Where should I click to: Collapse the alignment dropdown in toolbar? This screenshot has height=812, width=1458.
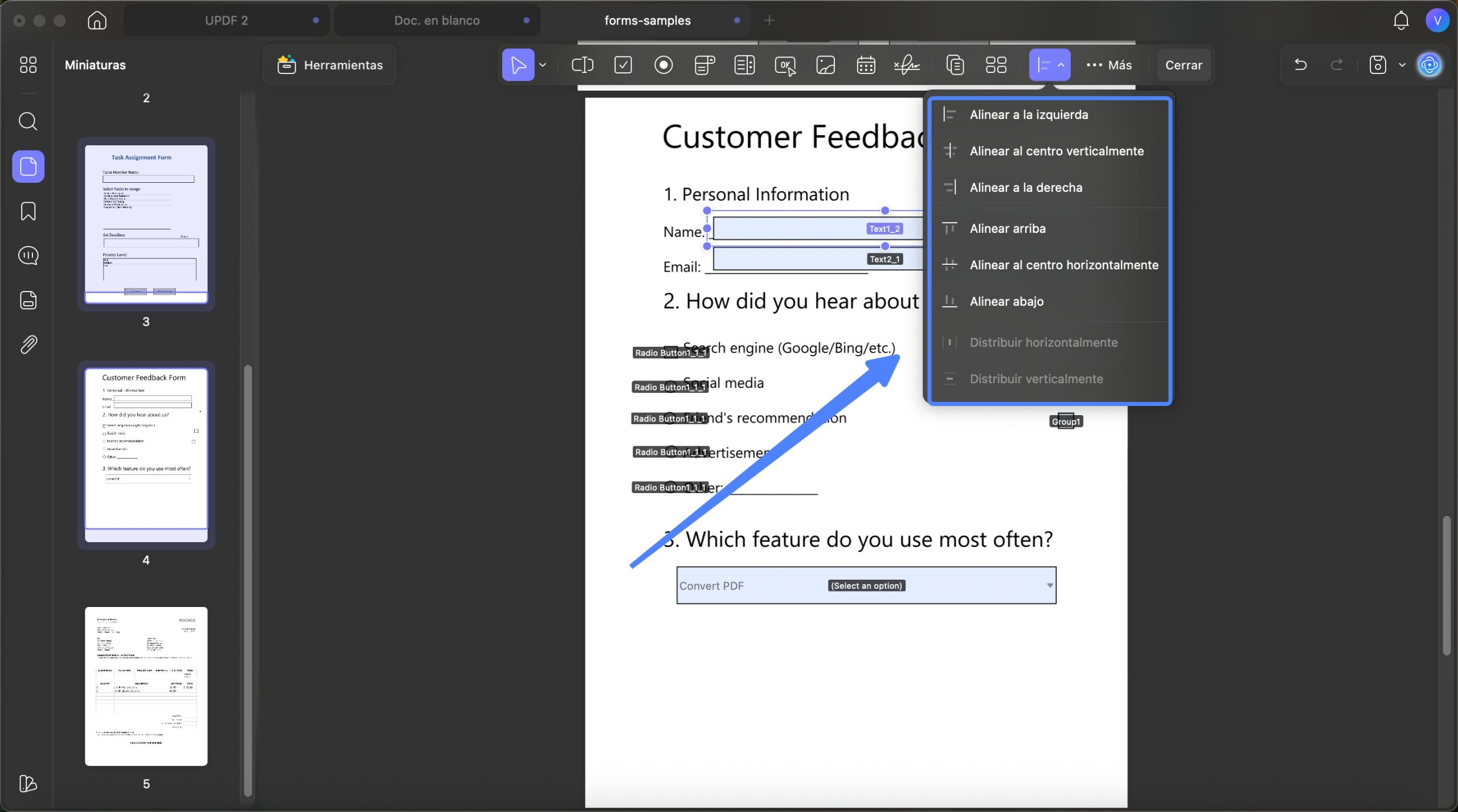tap(1049, 65)
